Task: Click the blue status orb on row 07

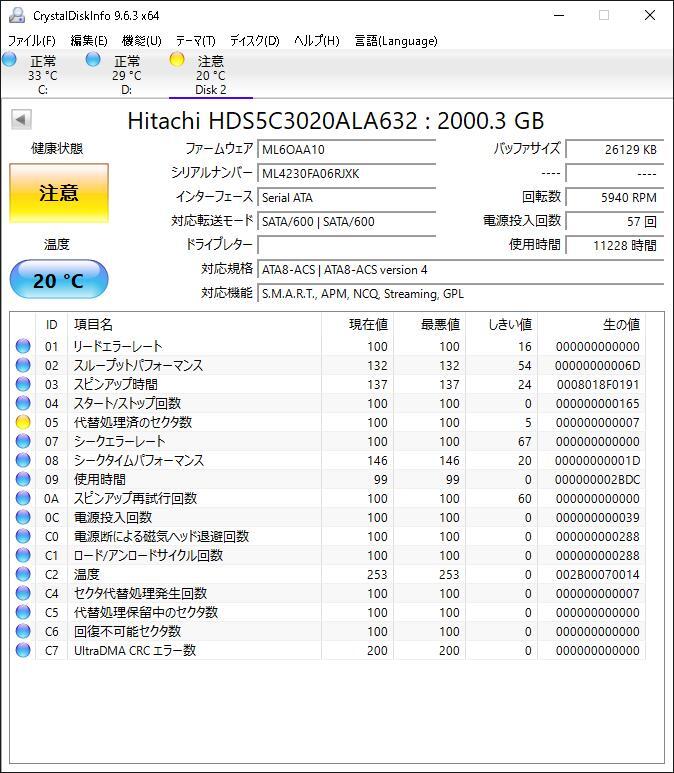Action: pyautogui.click(x=23, y=441)
